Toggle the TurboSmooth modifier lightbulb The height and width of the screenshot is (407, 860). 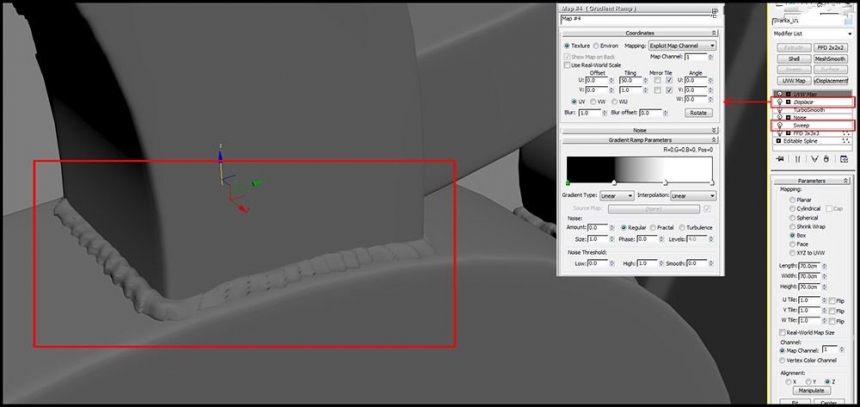click(779, 110)
